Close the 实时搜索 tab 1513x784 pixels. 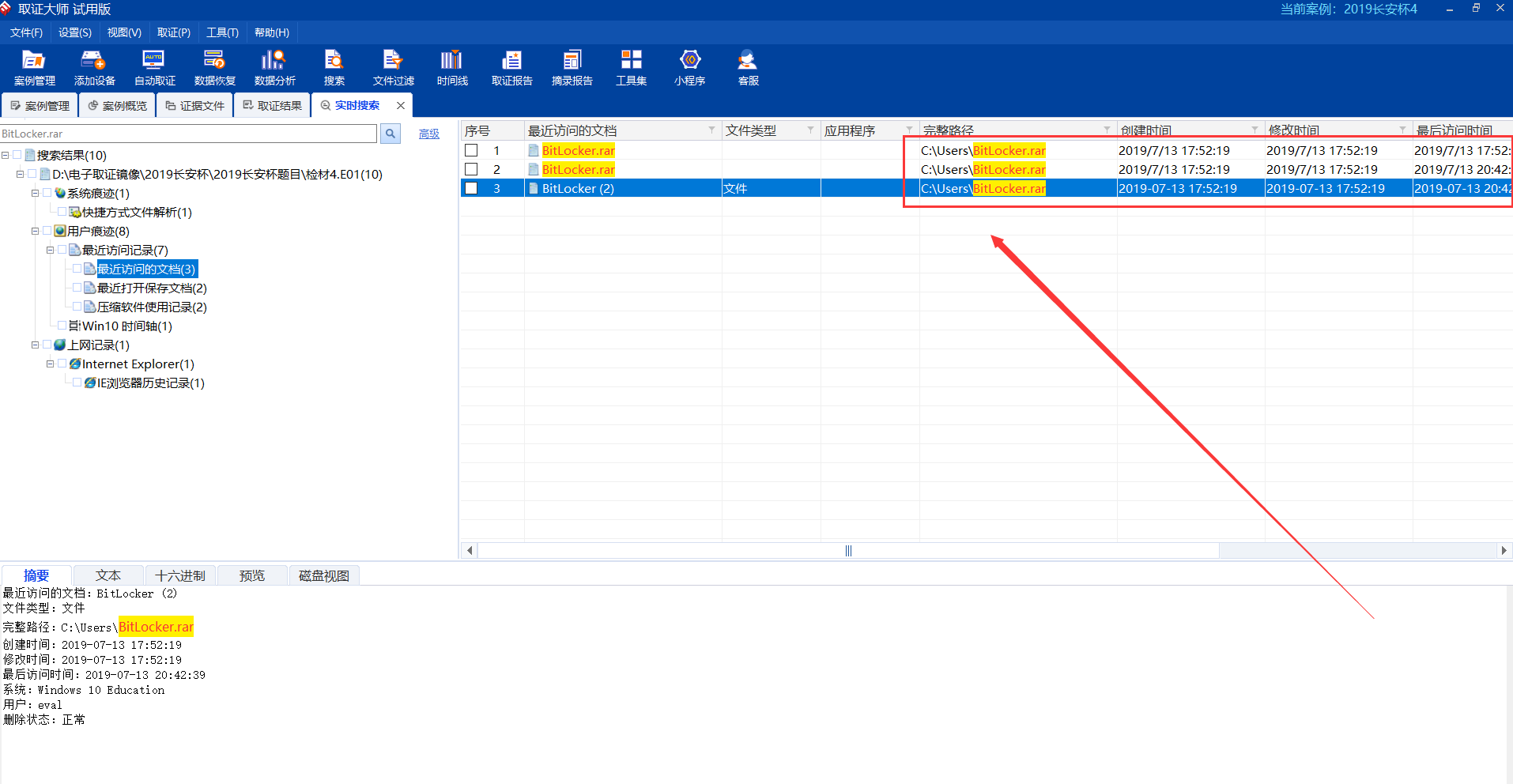click(x=401, y=105)
